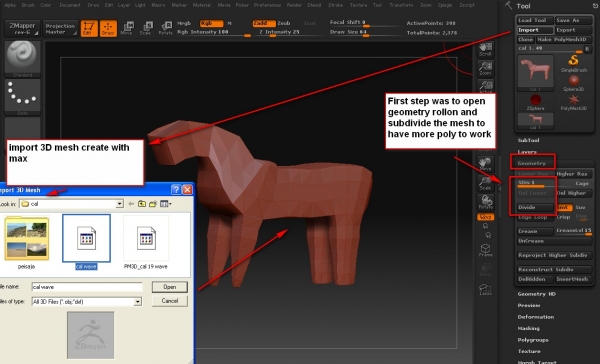The width and height of the screenshot is (600, 364).
Task: Select the Move tool in top shelf
Action: click(127, 28)
